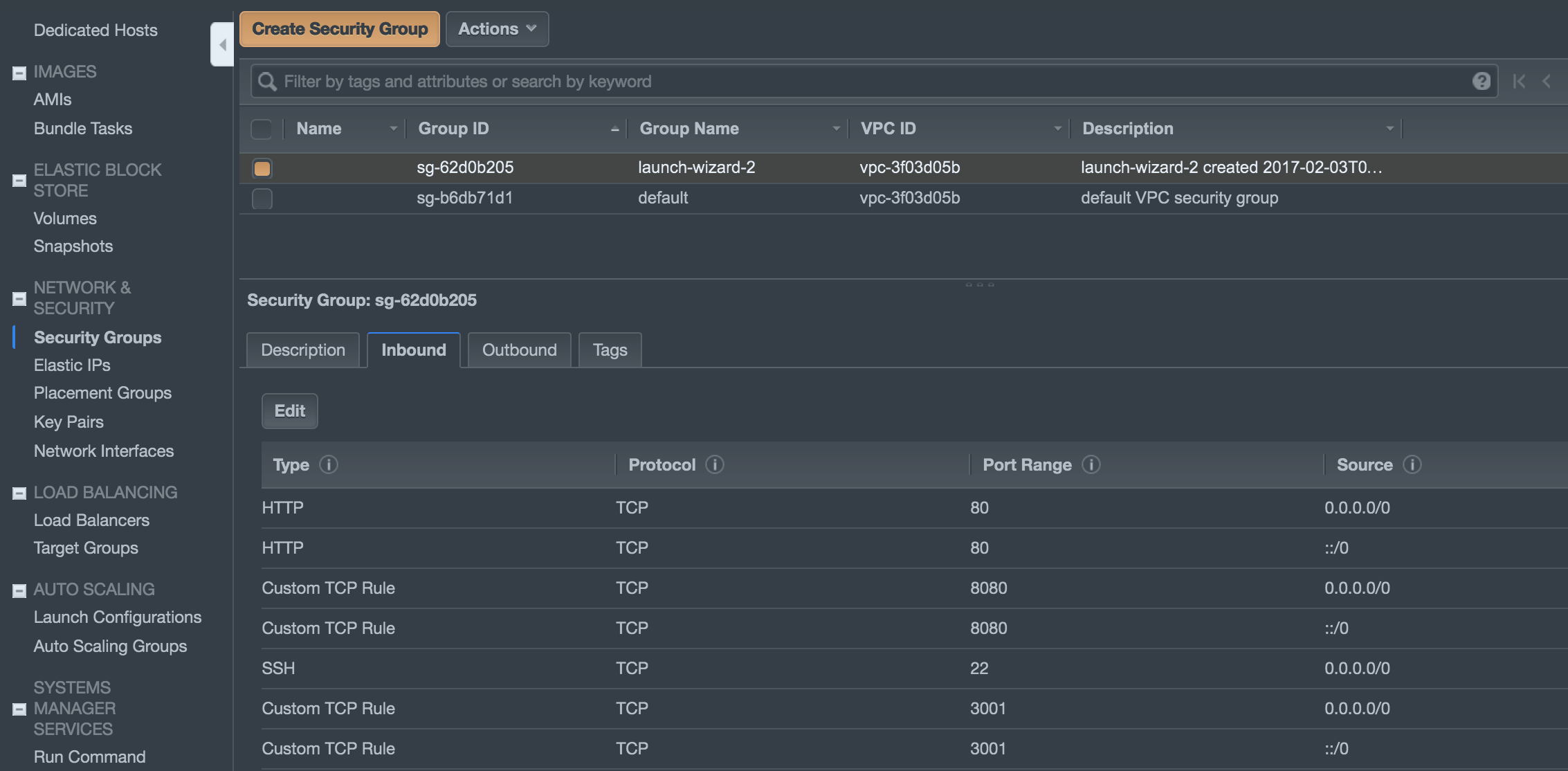1568x771 pixels.
Task: Switch to the Description tab
Action: (303, 350)
